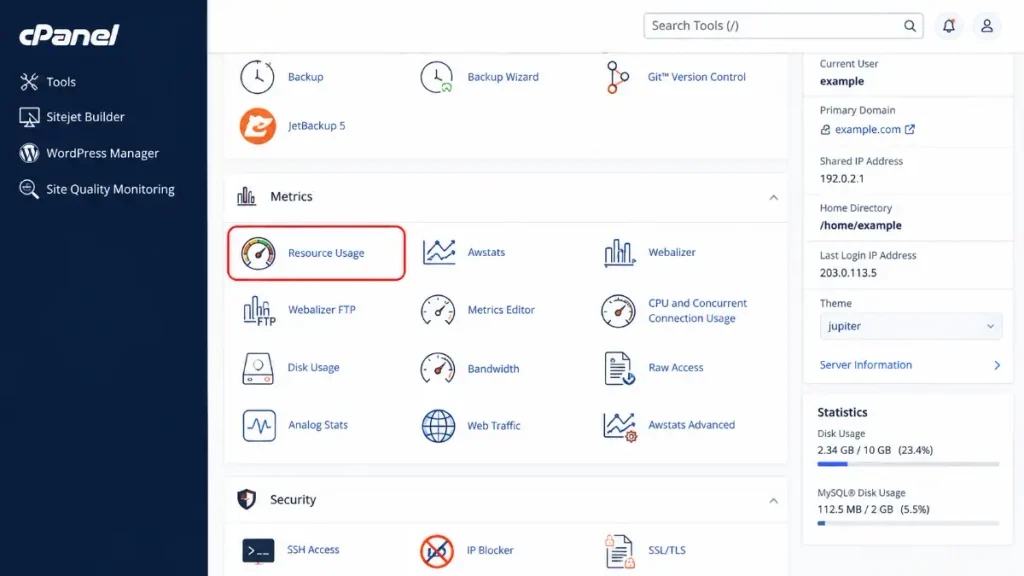Open the user account menu icon

pyautogui.click(x=987, y=26)
